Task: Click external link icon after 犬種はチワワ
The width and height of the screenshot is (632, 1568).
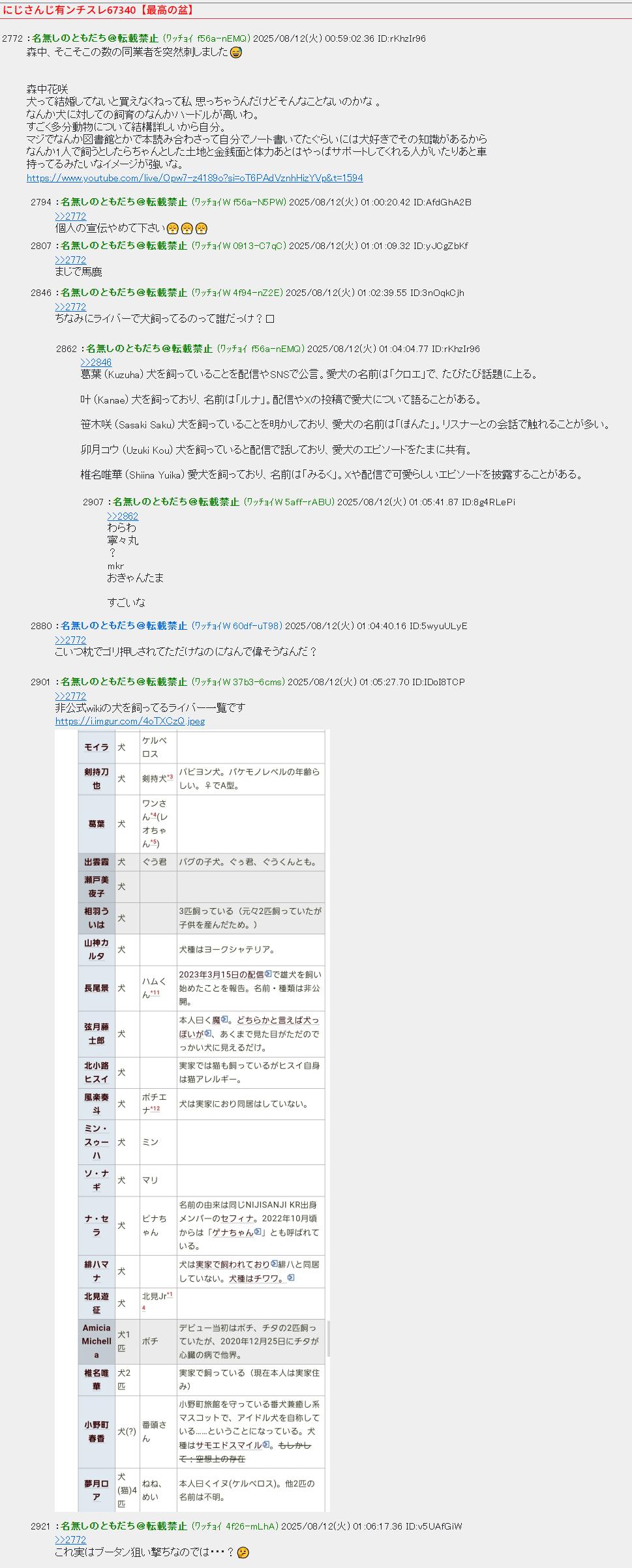Action: [291, 1277]
